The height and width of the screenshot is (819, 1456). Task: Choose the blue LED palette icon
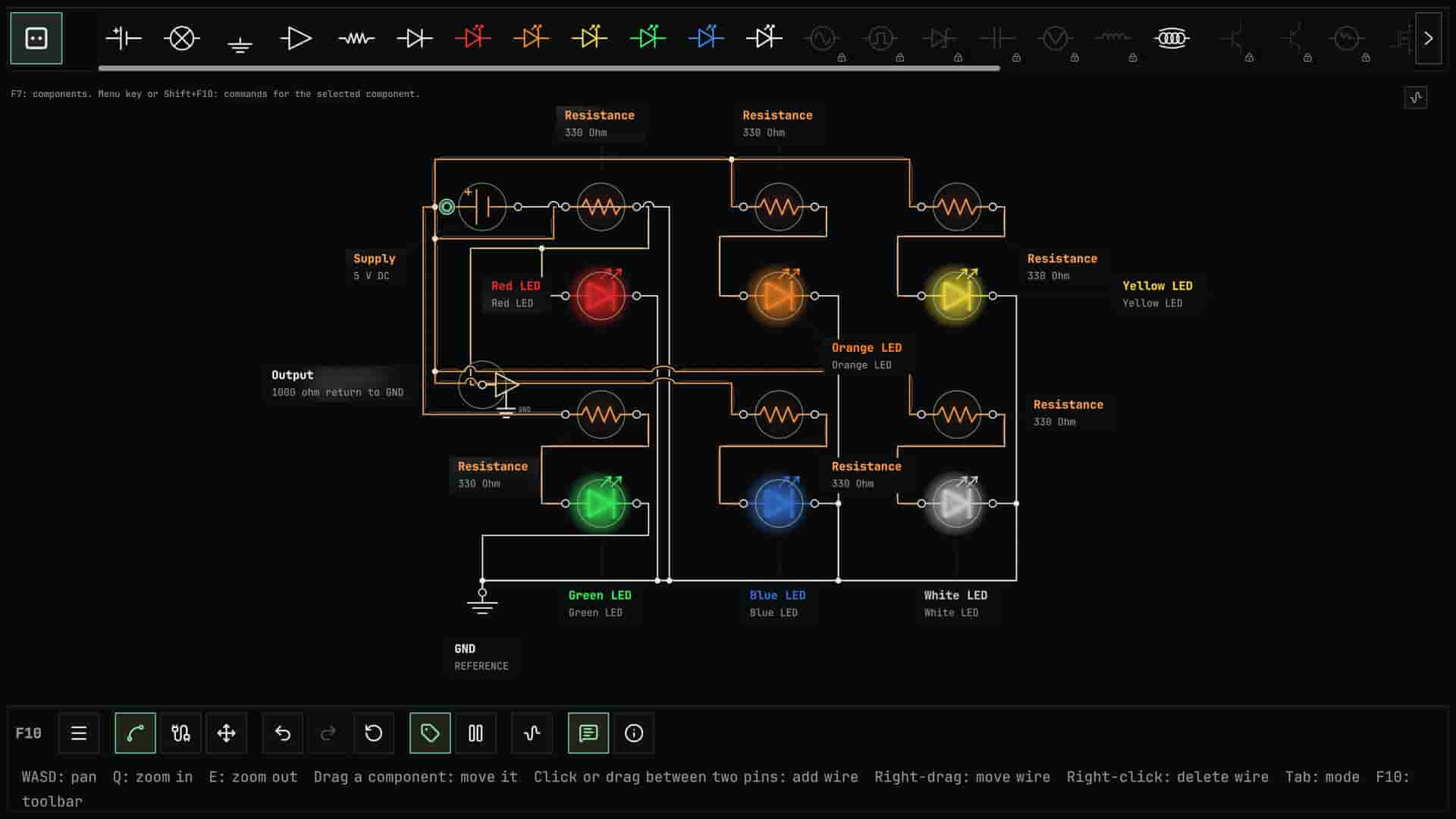tap(706, 38)
